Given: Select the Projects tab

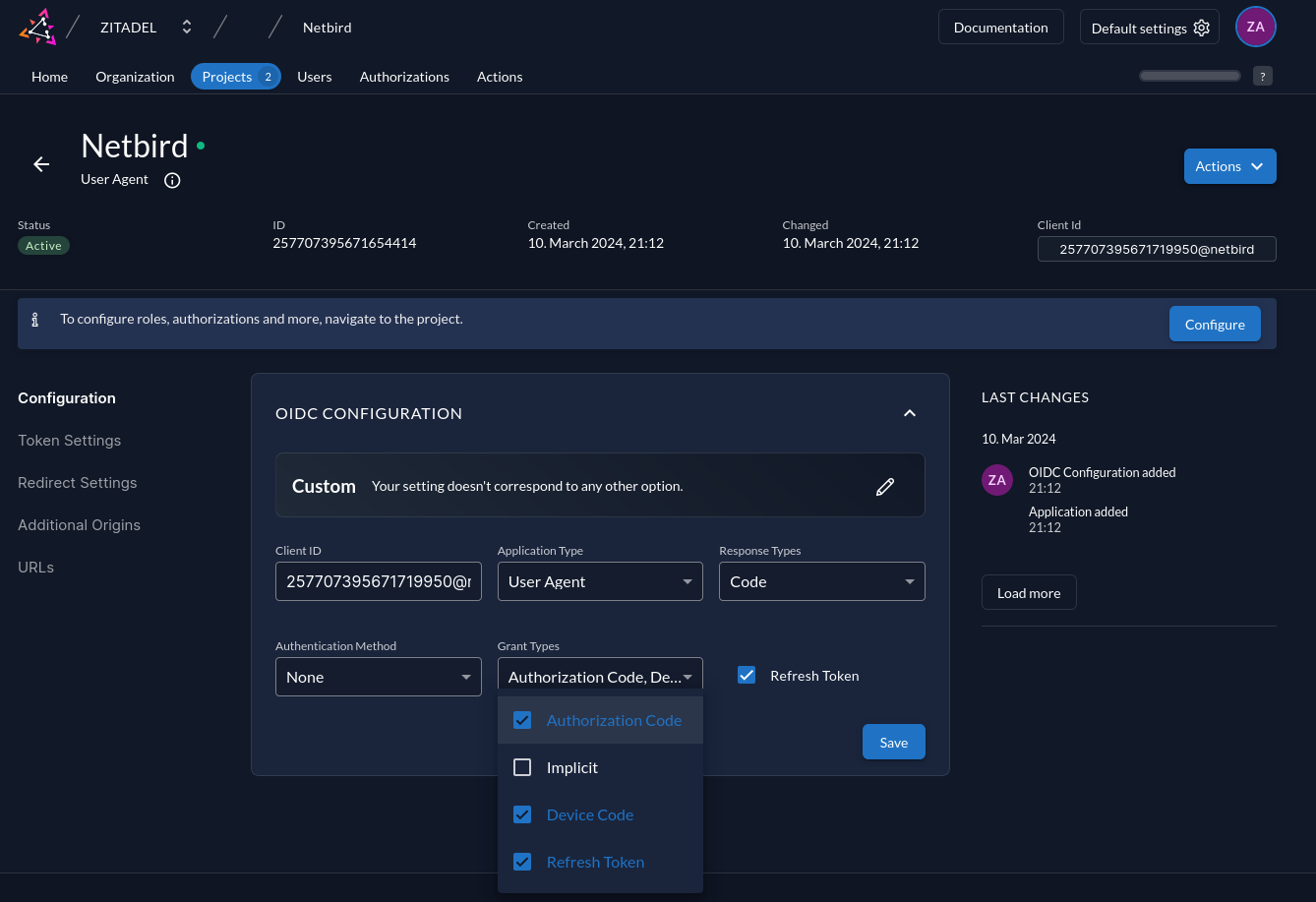Looking at the screenshot, I should point(236,76).
